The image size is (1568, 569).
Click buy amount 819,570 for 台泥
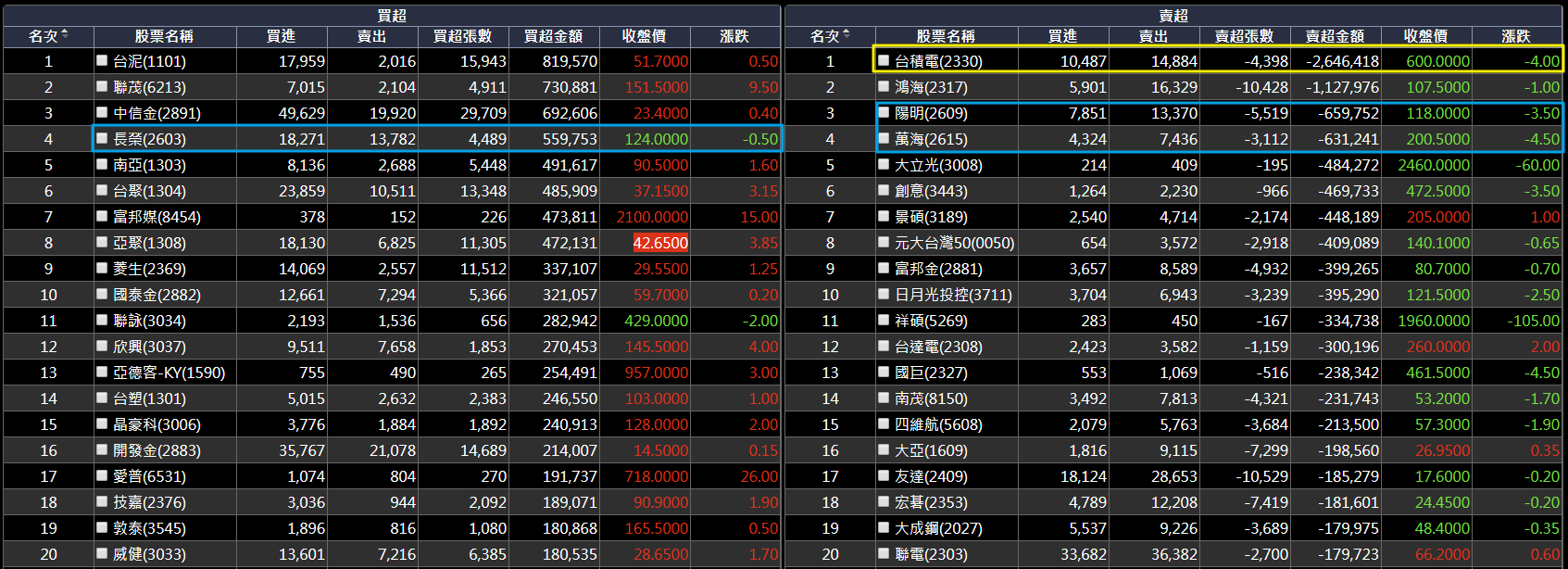tap(570, 61)
